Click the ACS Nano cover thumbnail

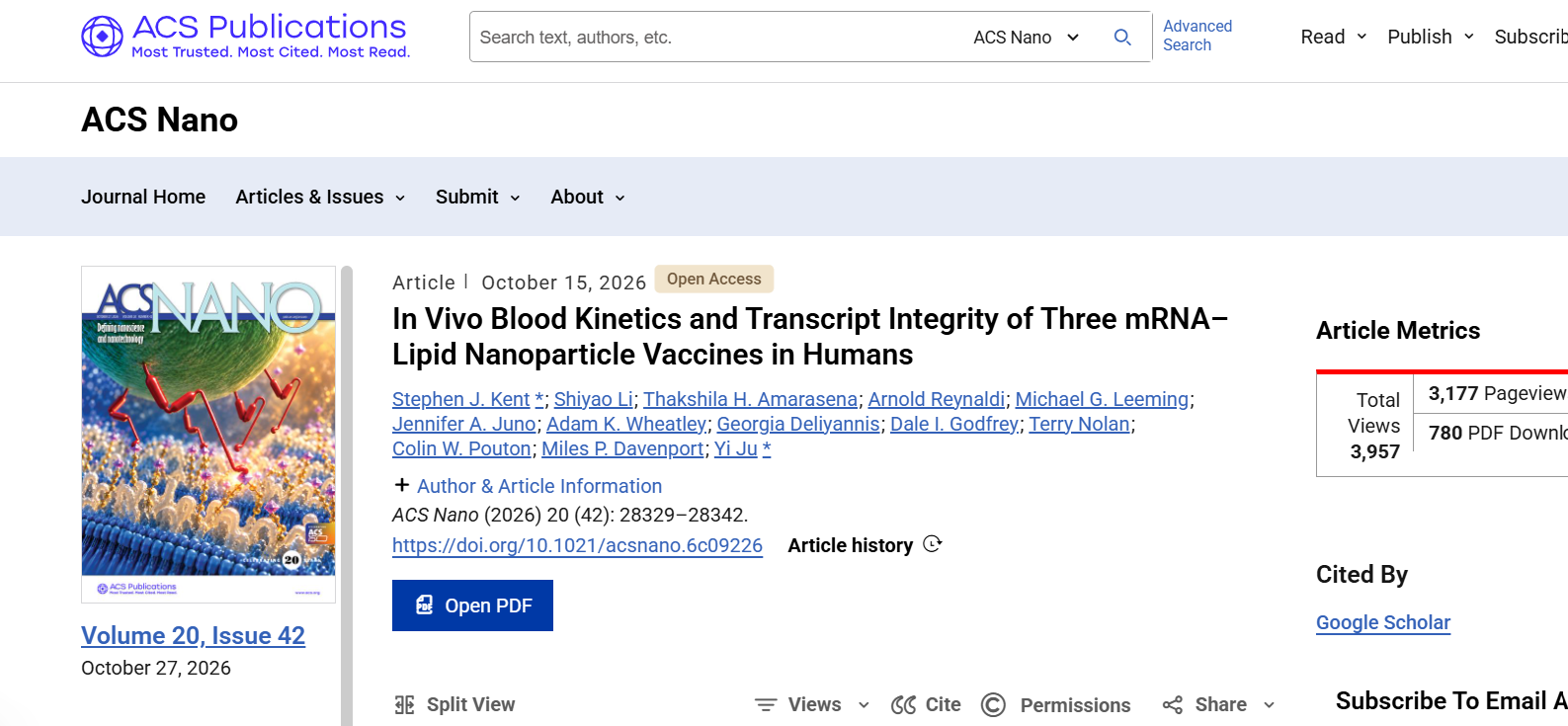pyautogui.click(x=208, y=435)
